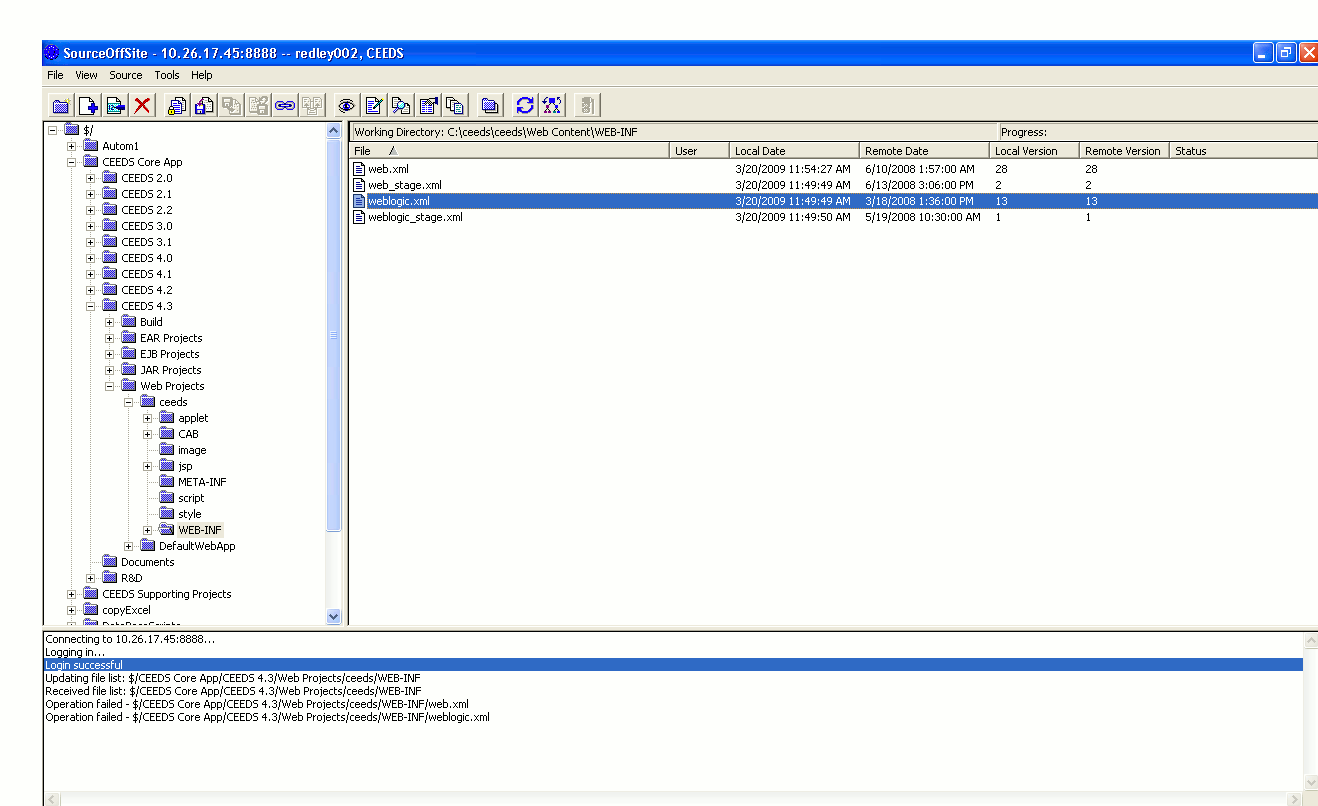
Task: Open the Source menu
Action: click(x=126, y=75)
